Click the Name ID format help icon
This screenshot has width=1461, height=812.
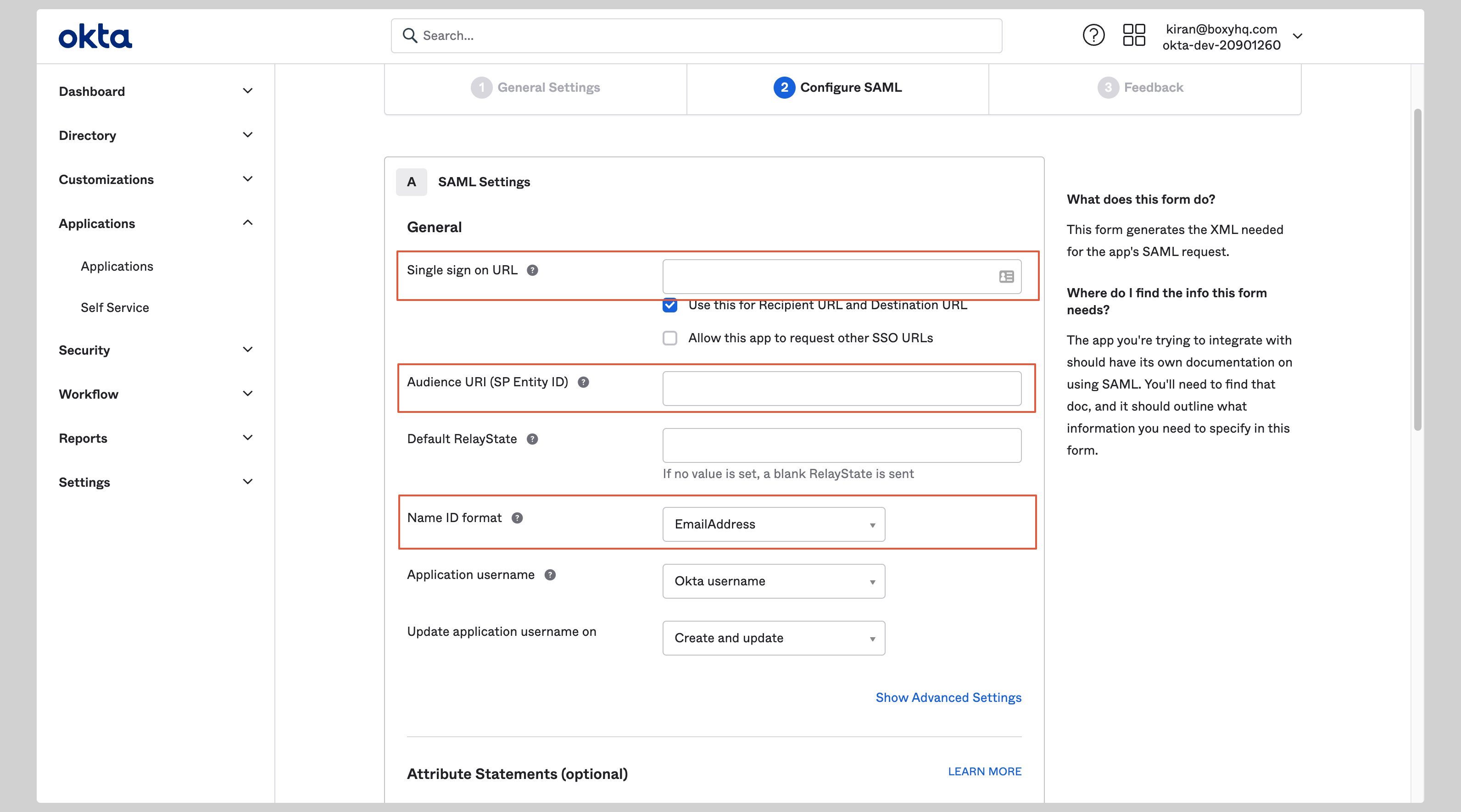517,517
